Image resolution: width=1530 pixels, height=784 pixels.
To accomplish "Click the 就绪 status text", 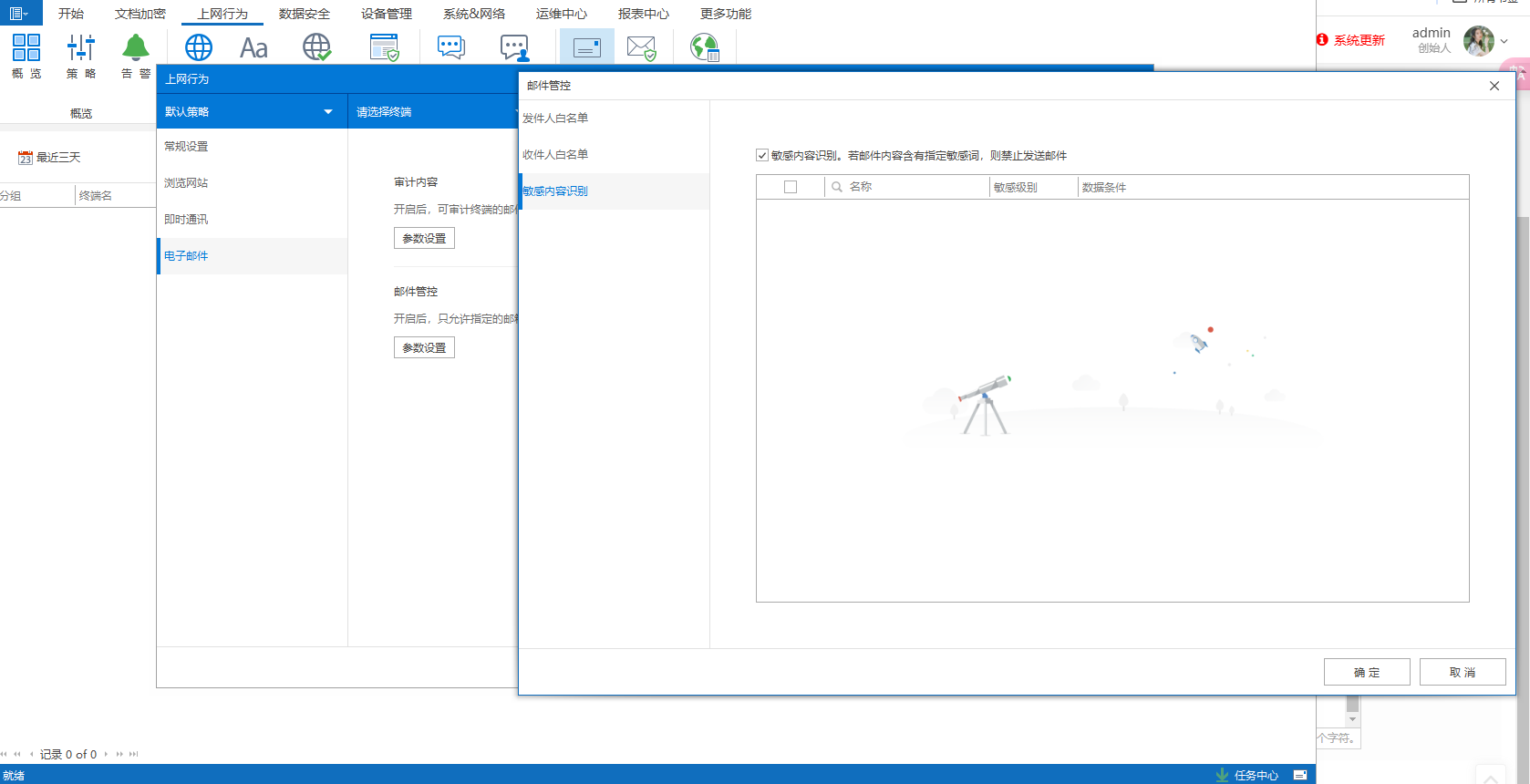I will [x=14, y=776].
